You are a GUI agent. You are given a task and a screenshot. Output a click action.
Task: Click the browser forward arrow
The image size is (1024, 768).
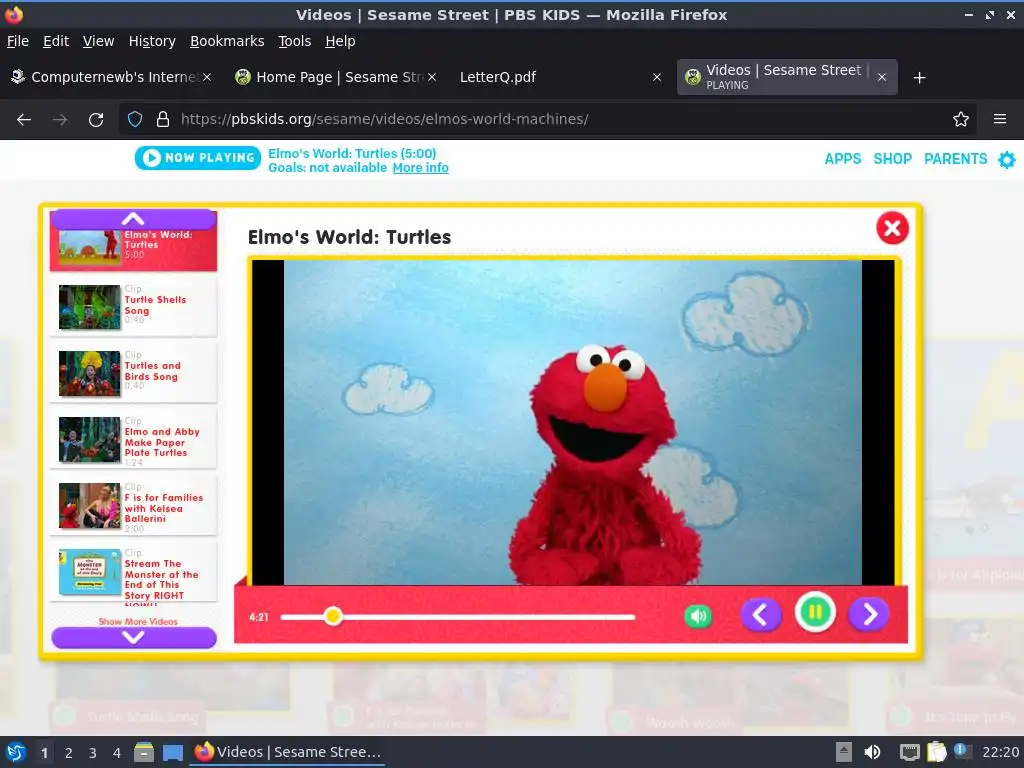tap(60, 120)
